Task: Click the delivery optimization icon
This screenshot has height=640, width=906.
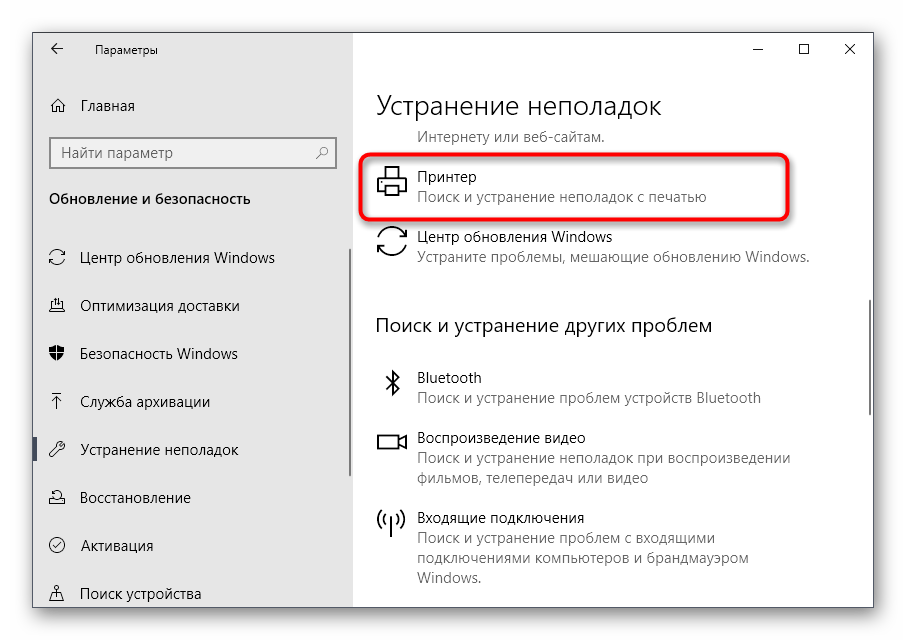Action: [x=58, y=306]
